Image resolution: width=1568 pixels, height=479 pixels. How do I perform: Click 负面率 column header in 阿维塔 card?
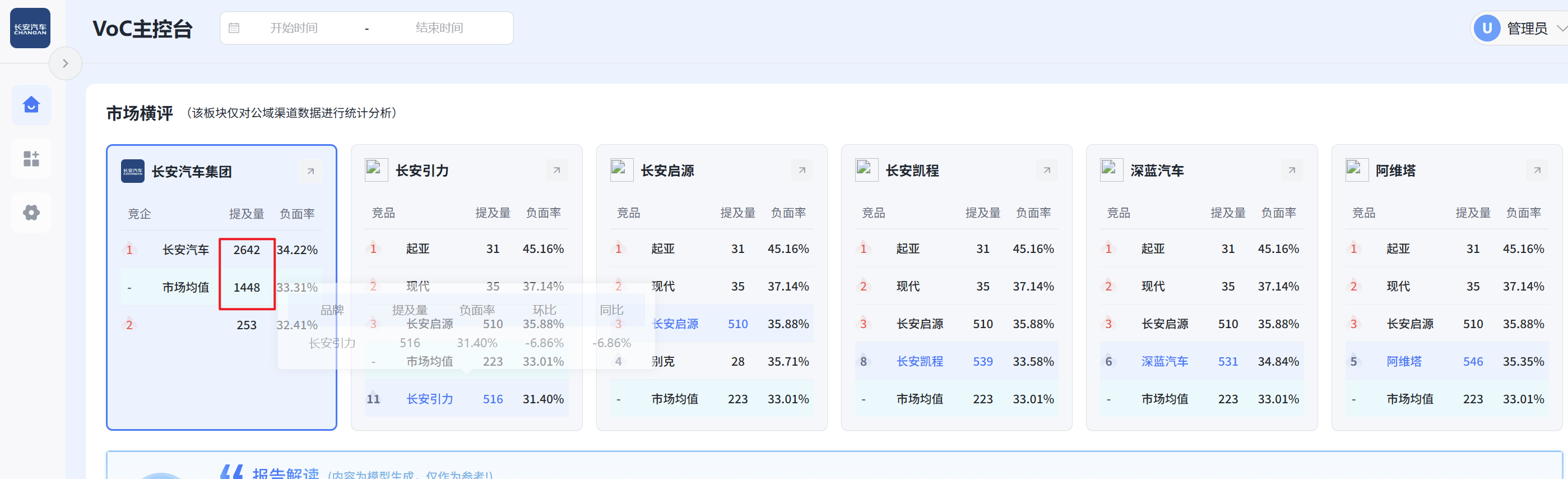[x=1524, y=213]
